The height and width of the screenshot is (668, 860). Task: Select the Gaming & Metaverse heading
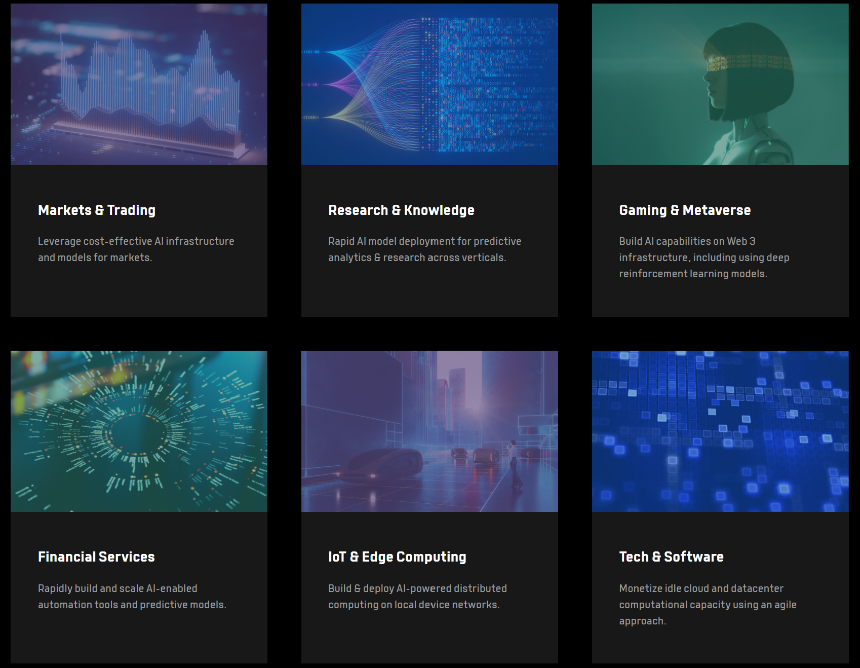pyautogui.click(x=684, y=210)
